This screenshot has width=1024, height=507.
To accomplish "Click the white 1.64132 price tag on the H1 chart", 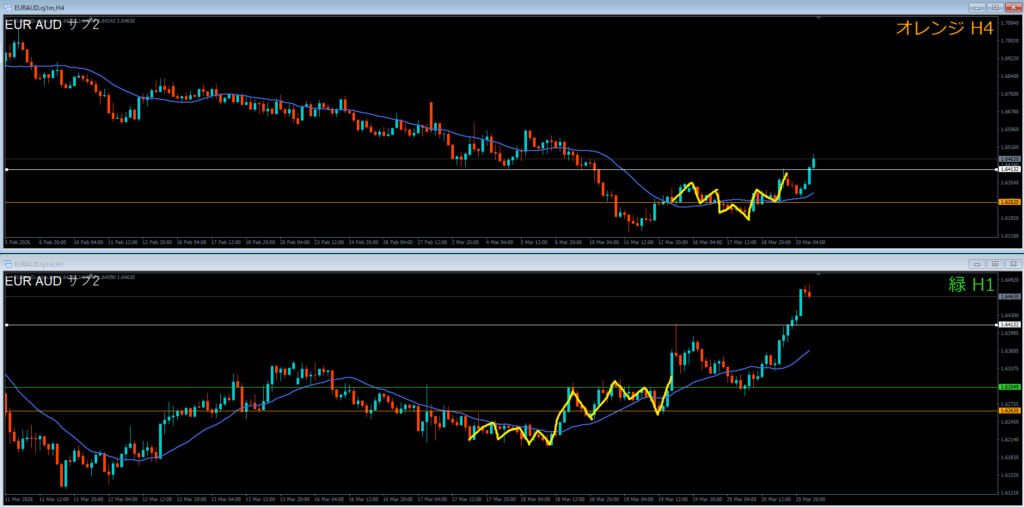I will coord(1008,325).
